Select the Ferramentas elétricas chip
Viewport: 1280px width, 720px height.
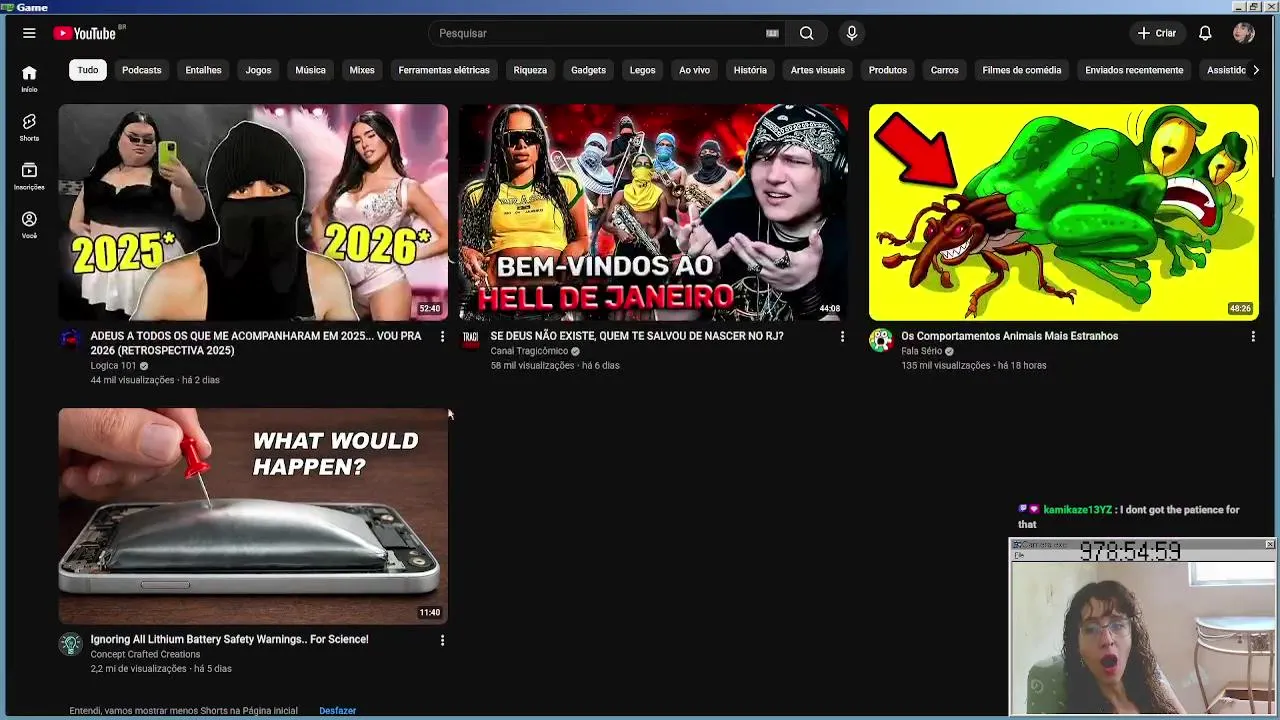444,70
